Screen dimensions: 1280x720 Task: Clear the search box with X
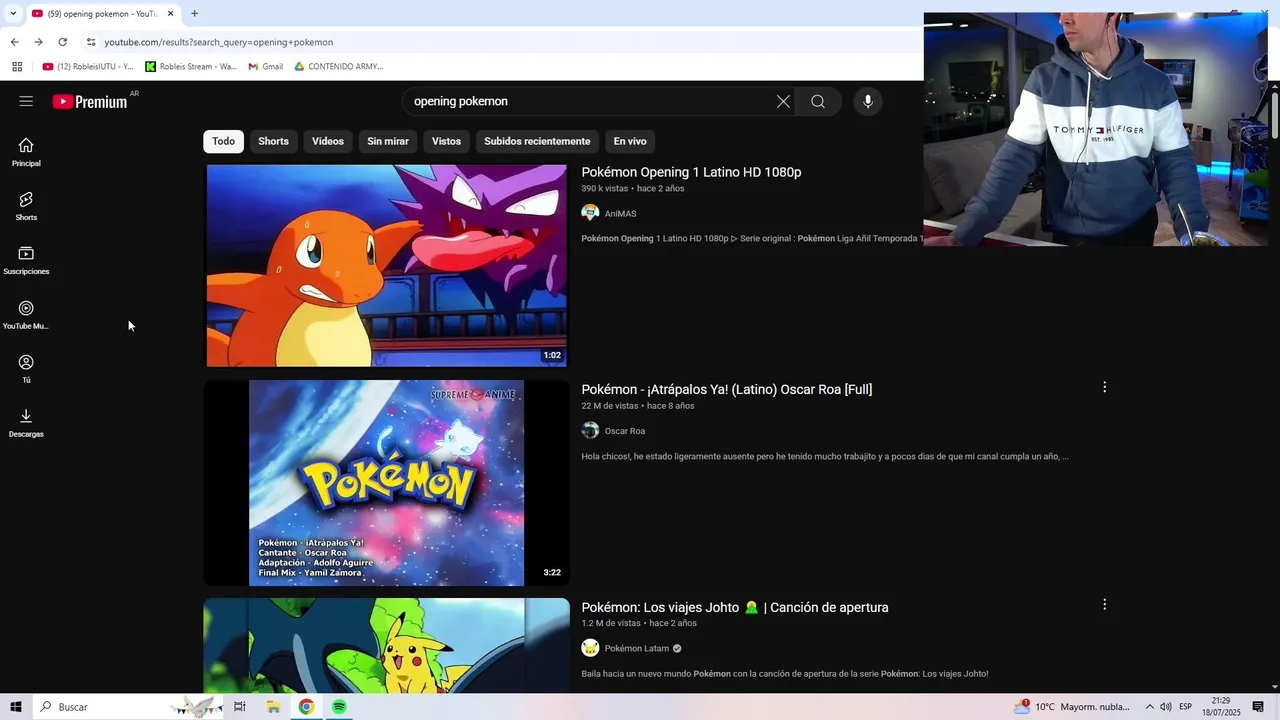coord(783,101)
